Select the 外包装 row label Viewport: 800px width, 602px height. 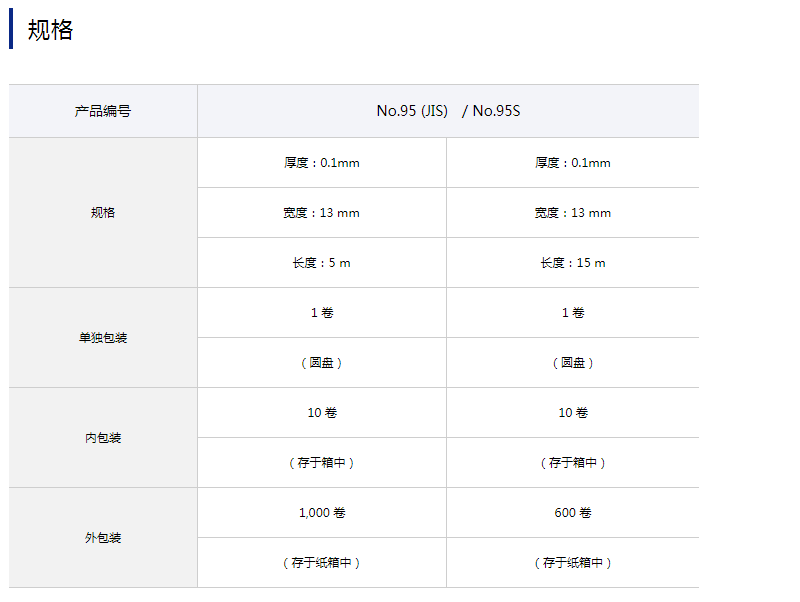tap(103, 538)
